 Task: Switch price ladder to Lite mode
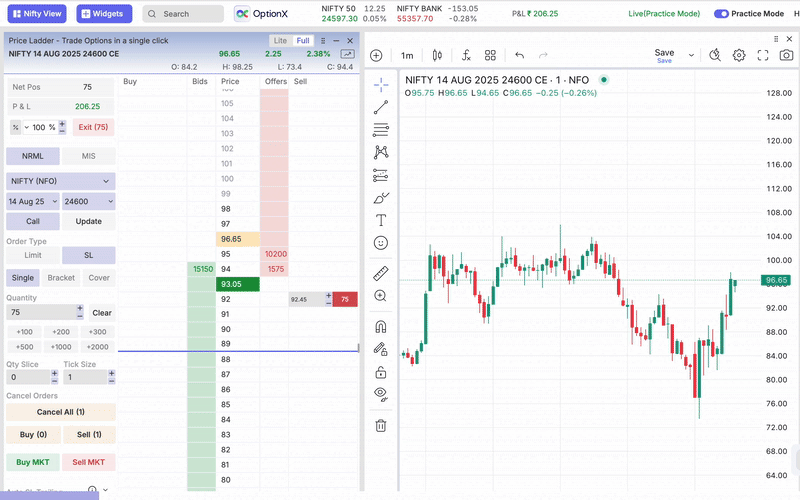pyautogui.click(x=280, y=40)
